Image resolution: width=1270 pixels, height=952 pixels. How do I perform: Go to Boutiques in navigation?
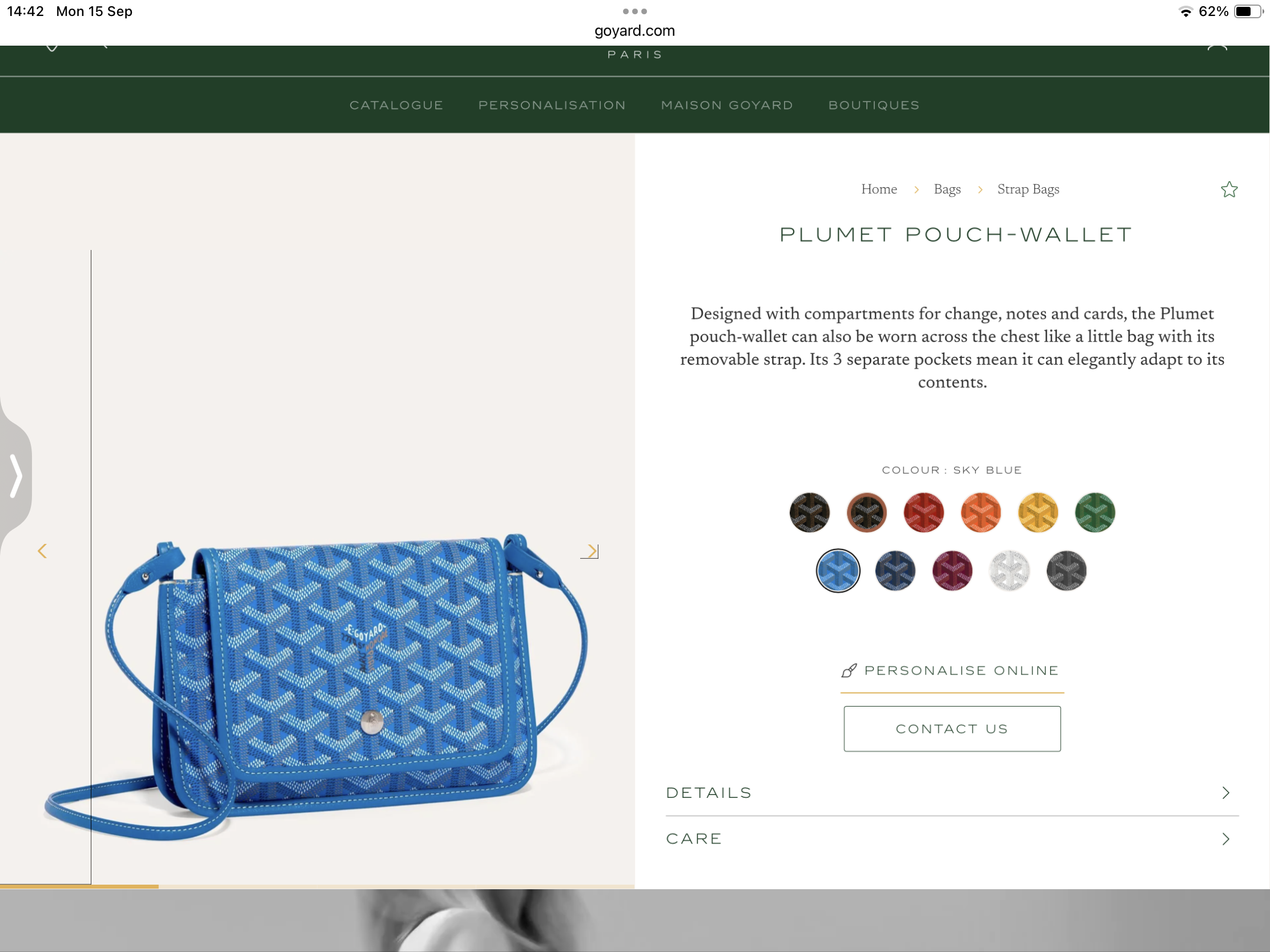pos(874,105)
